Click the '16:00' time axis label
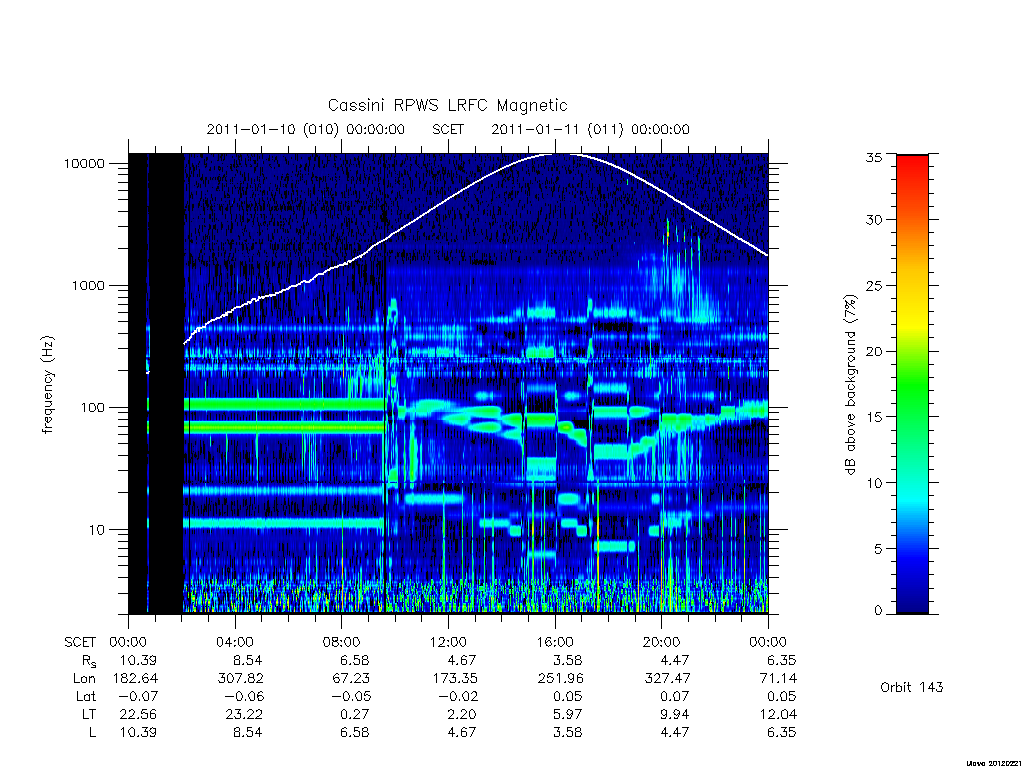The height and width of the screenshot is (768, 1024). click(555, 643)
